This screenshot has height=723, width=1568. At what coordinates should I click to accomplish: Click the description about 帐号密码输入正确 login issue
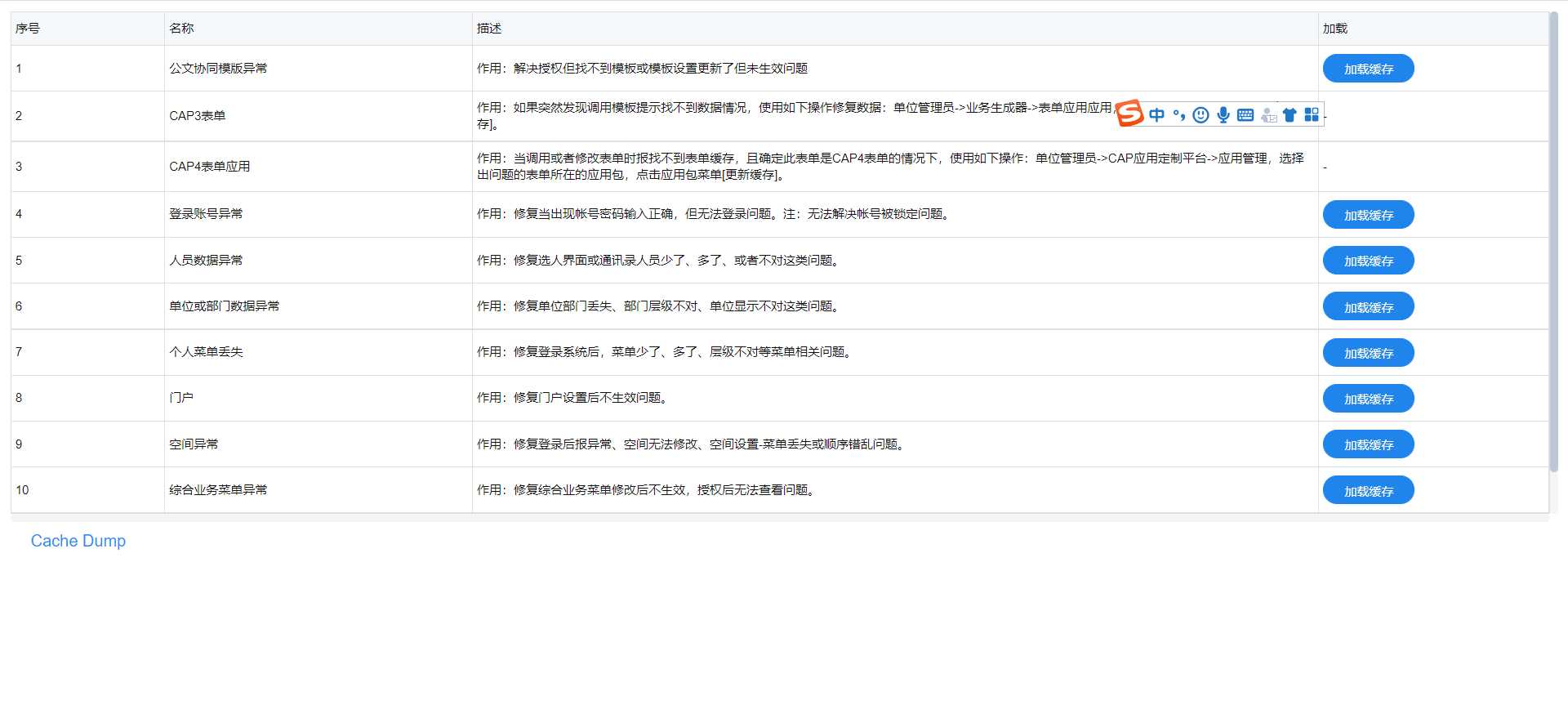pos(715,214)
